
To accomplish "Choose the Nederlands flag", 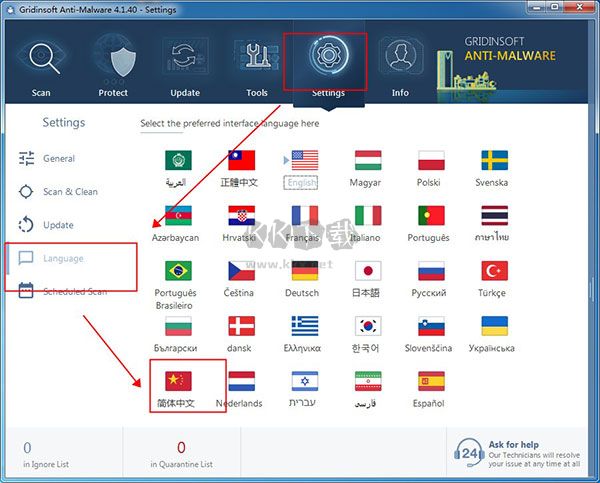I will (x=241, y=381).
